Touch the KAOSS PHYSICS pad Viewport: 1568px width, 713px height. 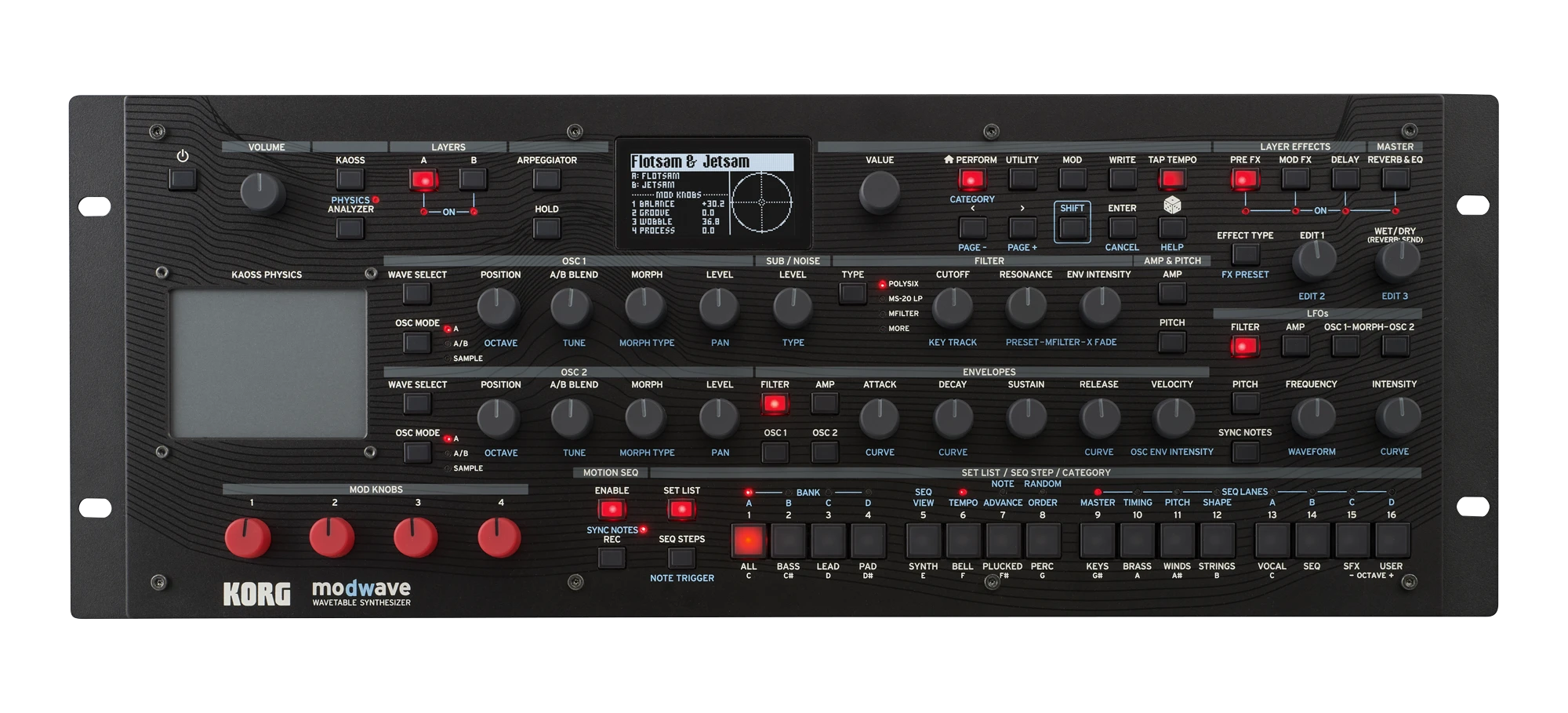click(269, 364)
